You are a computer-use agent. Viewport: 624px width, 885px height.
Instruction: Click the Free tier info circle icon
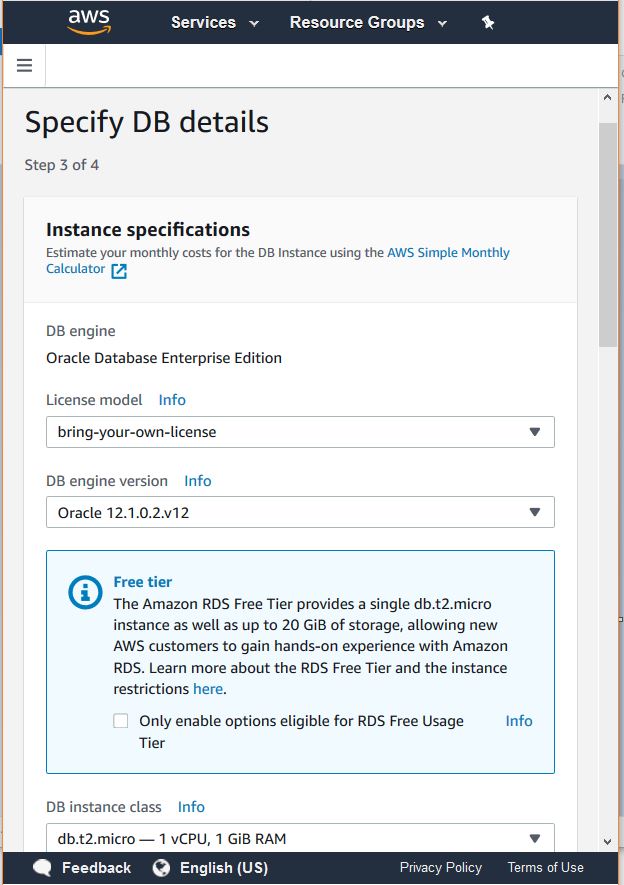85,592
